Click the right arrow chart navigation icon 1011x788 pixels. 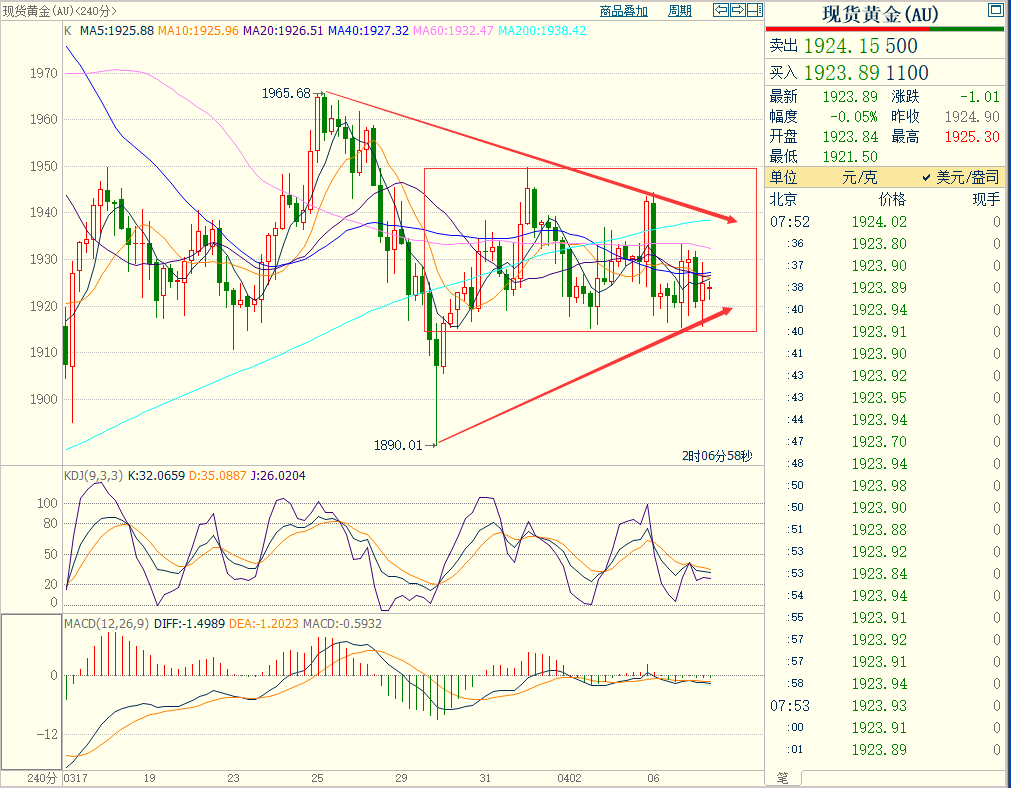[x=737, y=11]
